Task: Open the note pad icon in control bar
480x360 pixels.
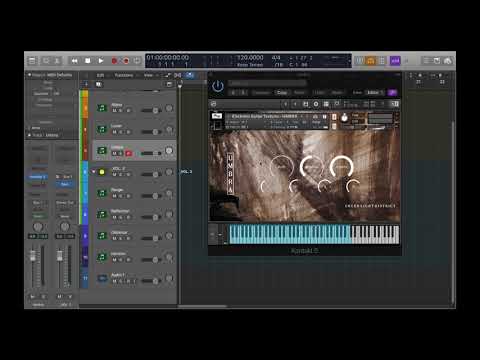Action: pyautogui.click(x=437, y=61)
